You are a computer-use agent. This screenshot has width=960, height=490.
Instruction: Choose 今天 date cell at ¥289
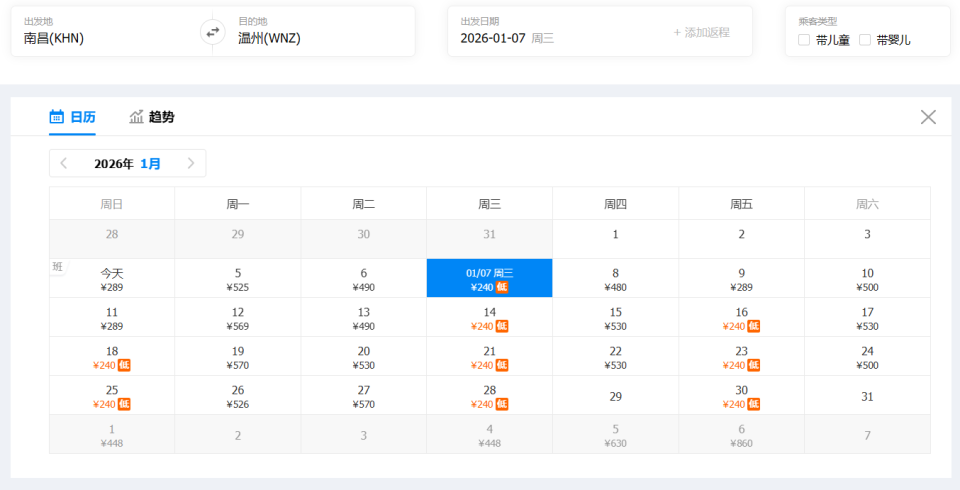[x=112, y=278]
